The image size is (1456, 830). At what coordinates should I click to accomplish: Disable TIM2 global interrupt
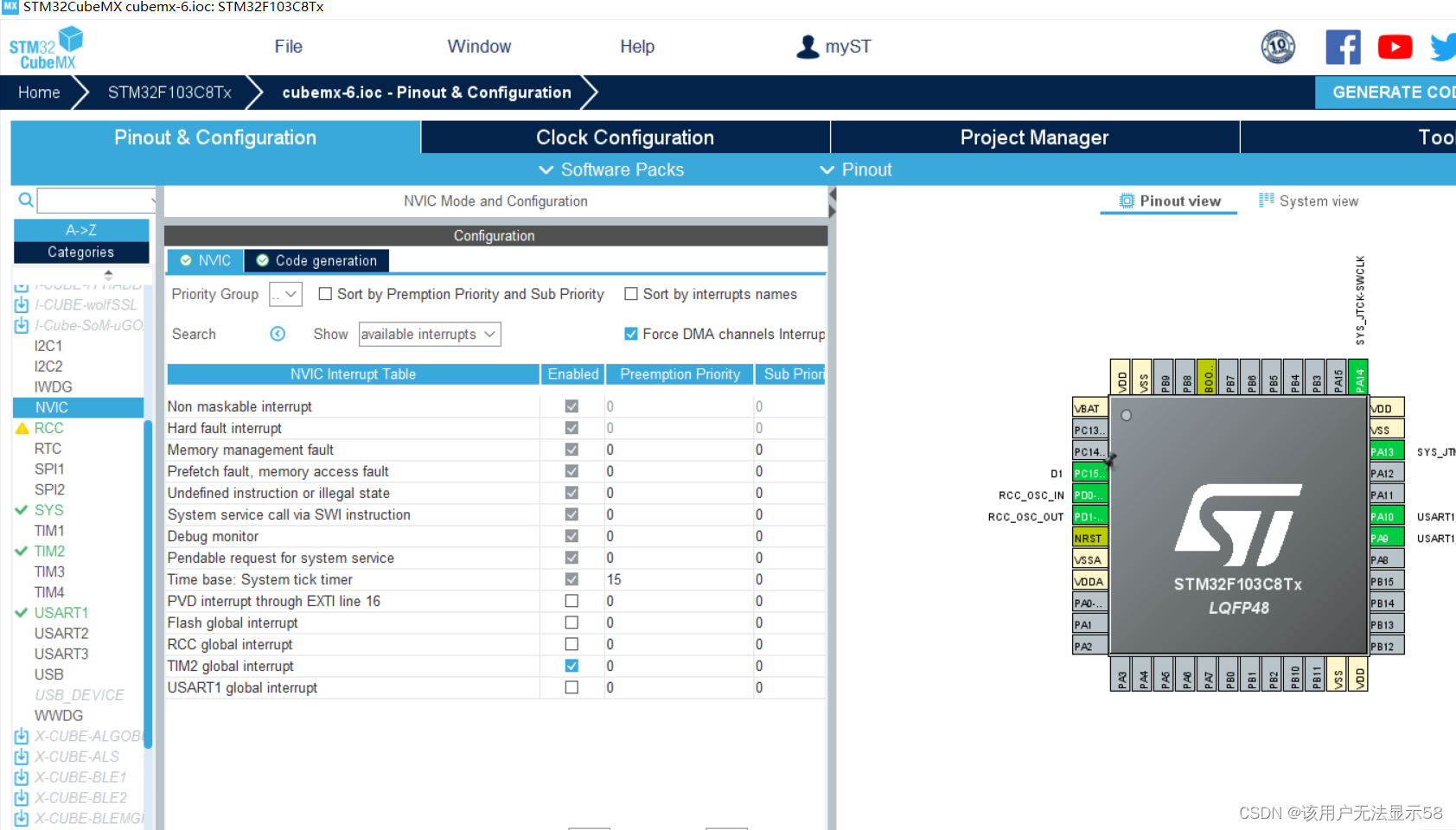[572, 666]
